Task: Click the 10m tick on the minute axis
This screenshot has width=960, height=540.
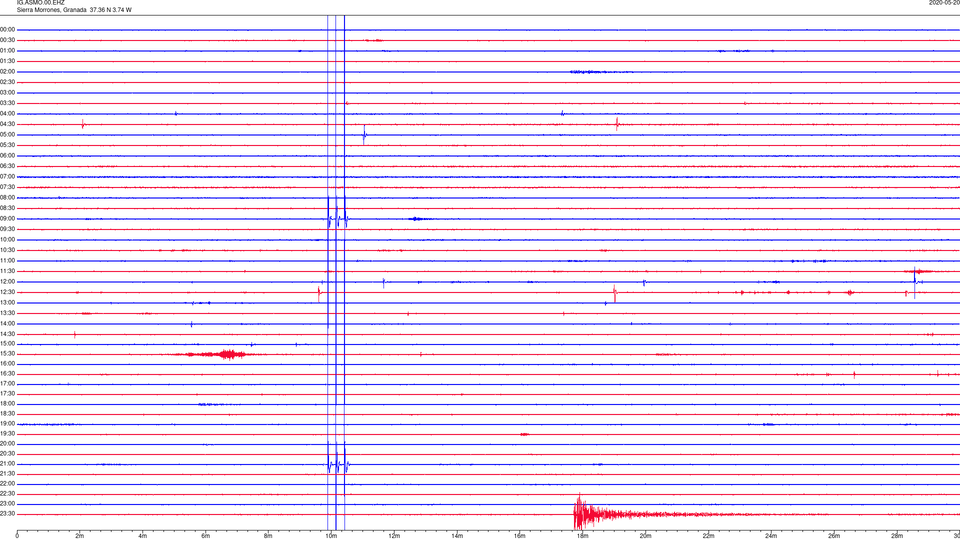Action: click(331, 536)
